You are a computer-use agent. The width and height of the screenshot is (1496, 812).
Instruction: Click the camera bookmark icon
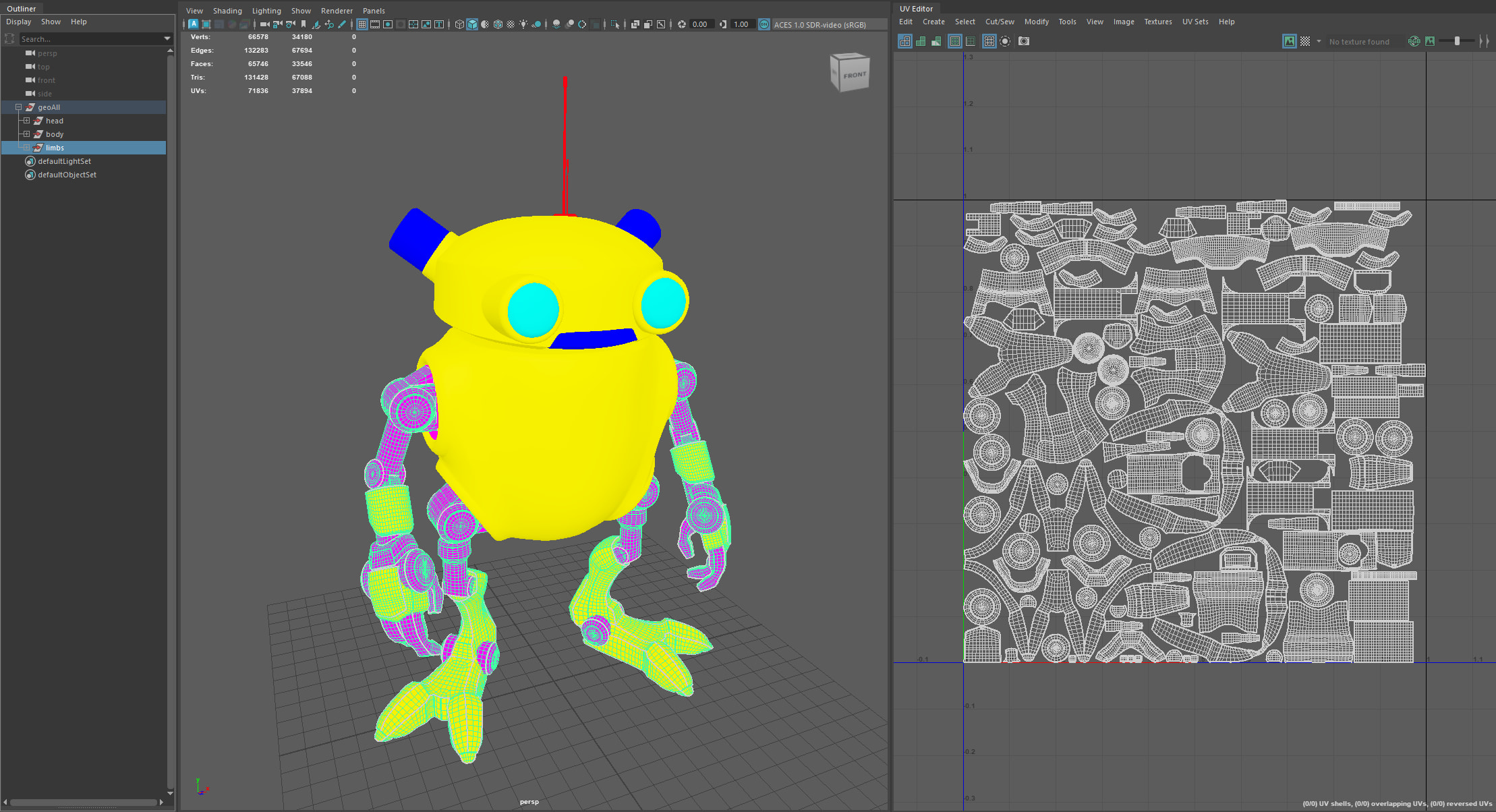tap(304, 24)
